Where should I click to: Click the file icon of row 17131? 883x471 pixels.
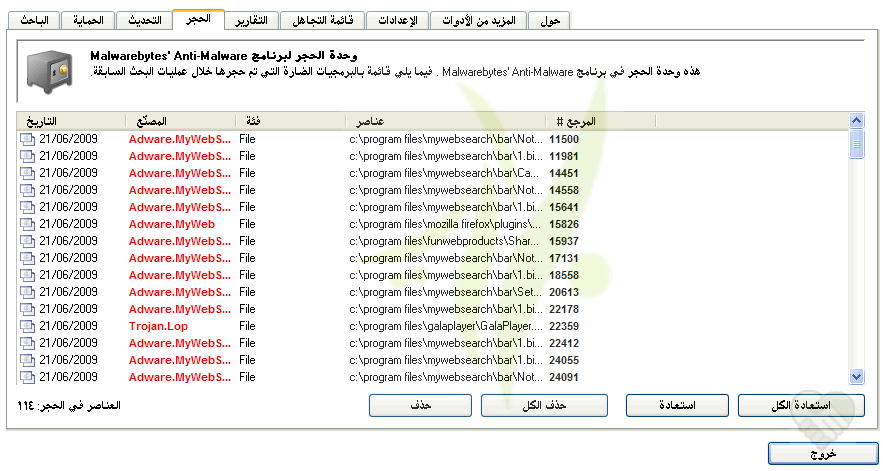pos(27,258)
